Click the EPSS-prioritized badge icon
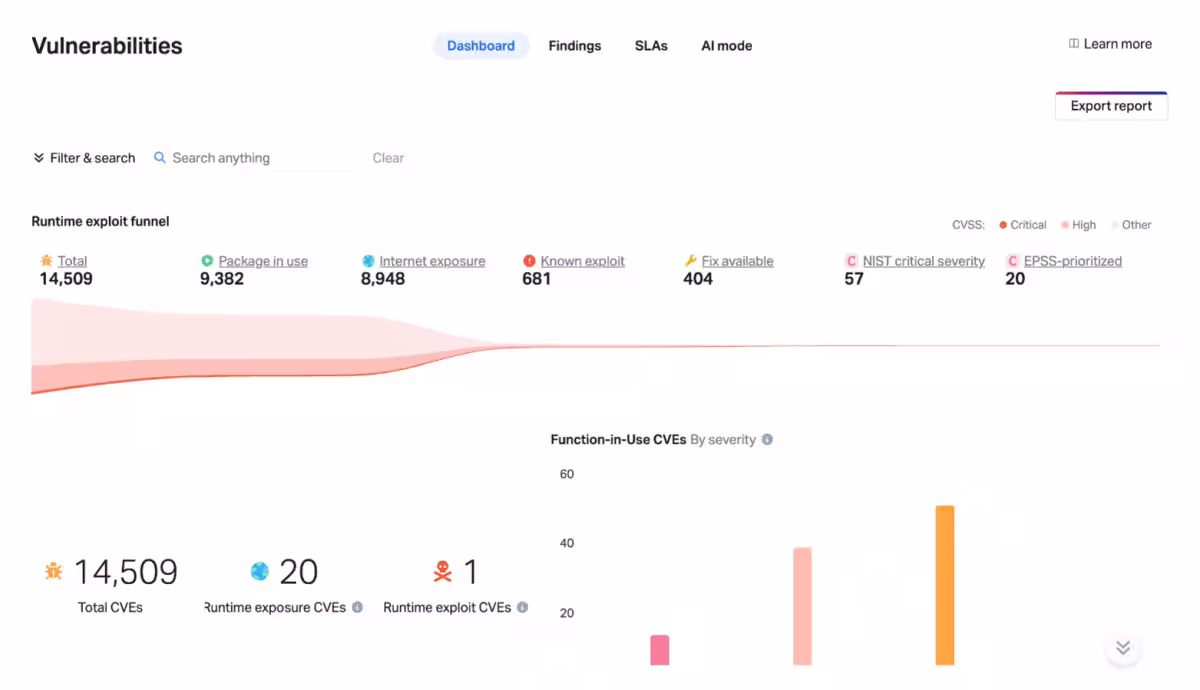Viewport: 1200px width, 690px height. pyautogui.click(x=1012, y=261)
